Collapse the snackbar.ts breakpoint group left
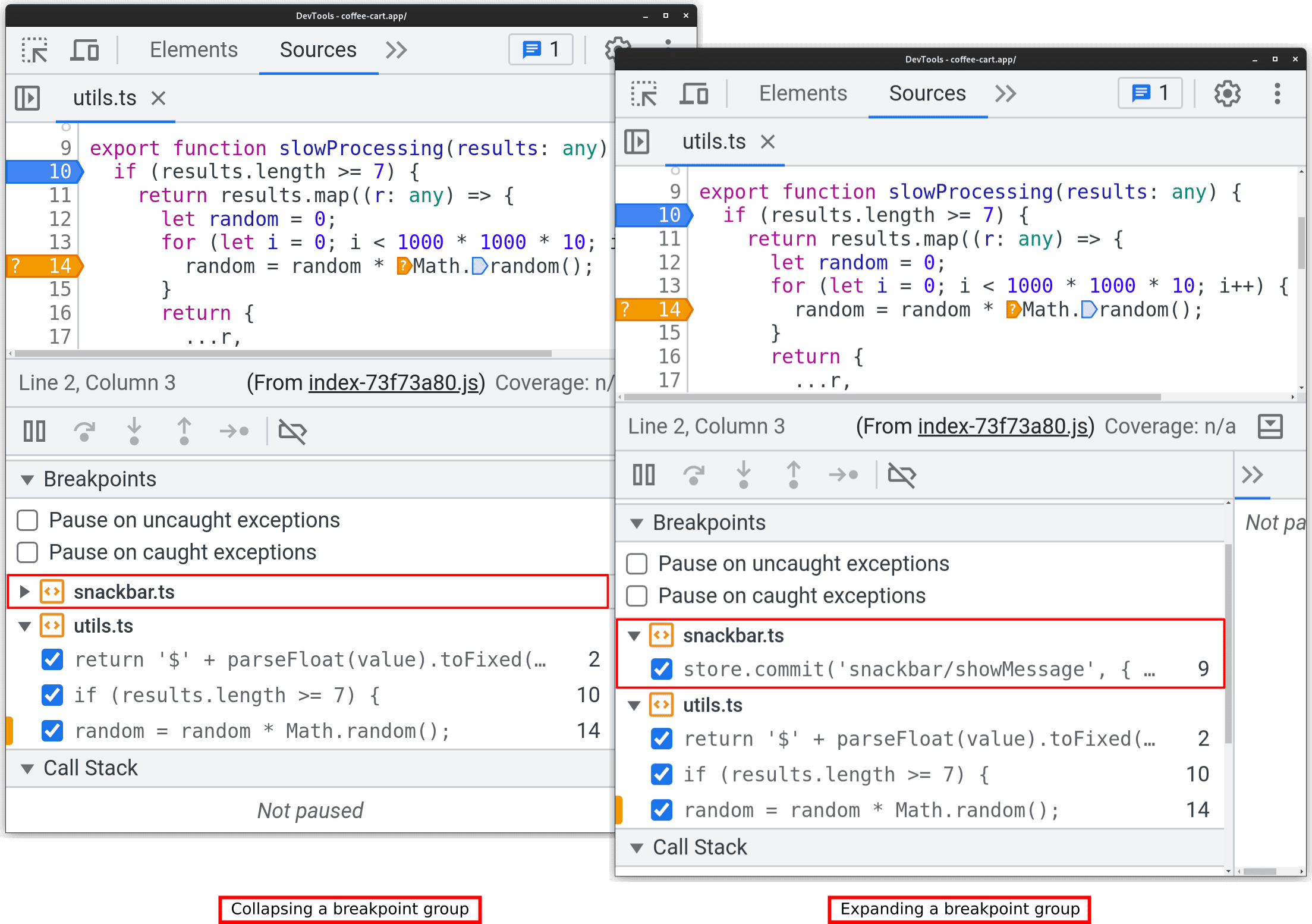Screen dimensions: 1312x924 pyautogui.click(x=23, y=592)
